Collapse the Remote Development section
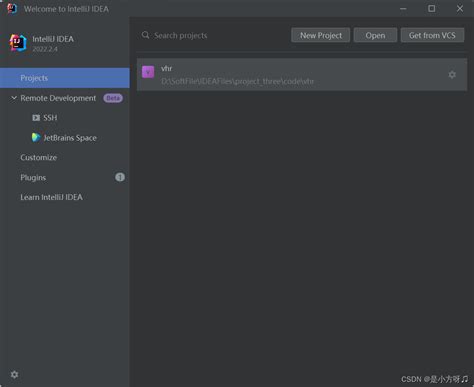The image size is (474, 387). 14,98
